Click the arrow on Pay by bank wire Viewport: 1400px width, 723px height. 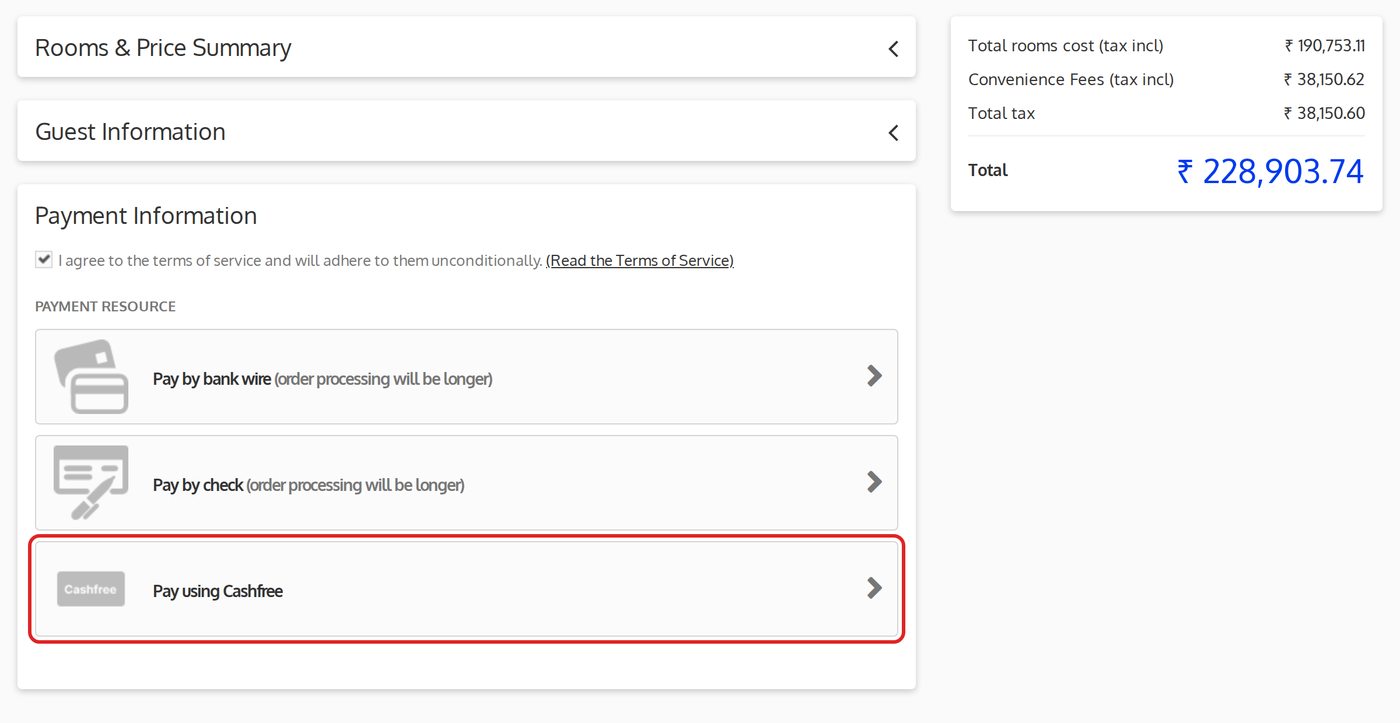tap(874, 376)
